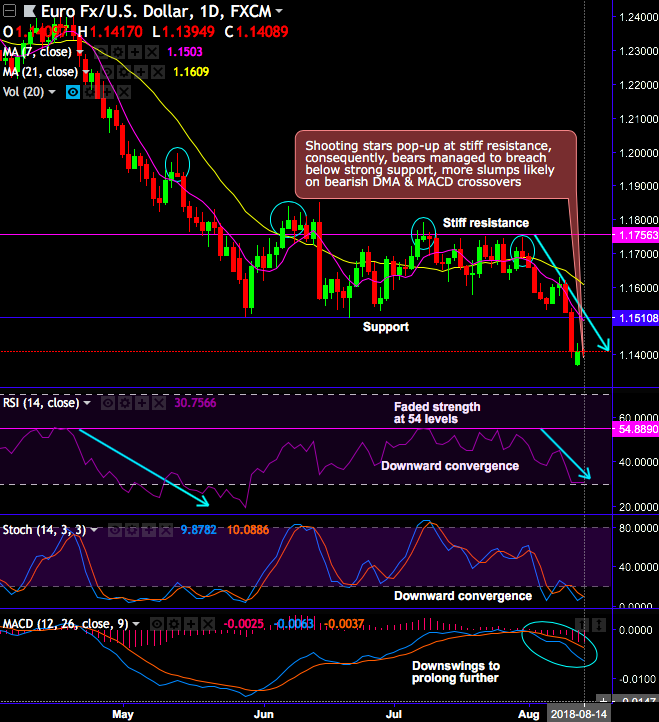The width and height of the screenshot is (659, 722).
Task: Expand the MA (21, close) dropdown arrow
Action: pyautogui.click(x=86, y=72)
